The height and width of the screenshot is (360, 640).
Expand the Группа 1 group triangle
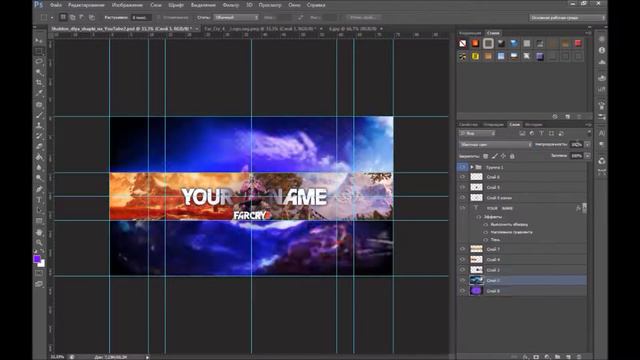pyautogui.click(x=472, y=167)
